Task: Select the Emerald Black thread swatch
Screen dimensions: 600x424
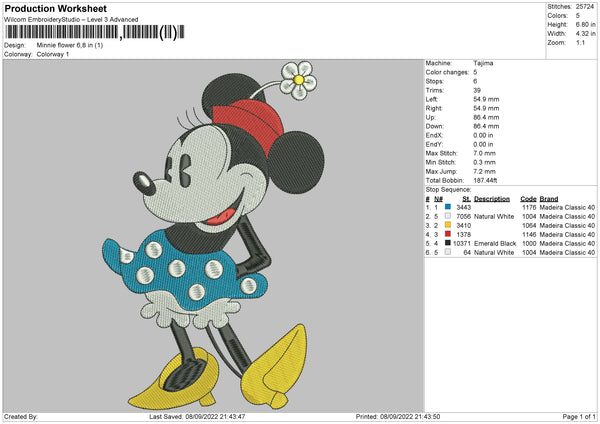Action: pos(447,243)
